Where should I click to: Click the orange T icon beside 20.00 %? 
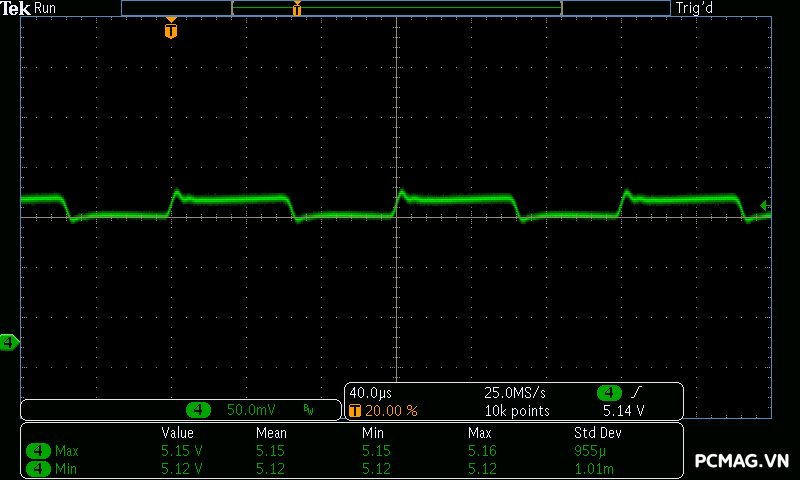tap(354, 411)
